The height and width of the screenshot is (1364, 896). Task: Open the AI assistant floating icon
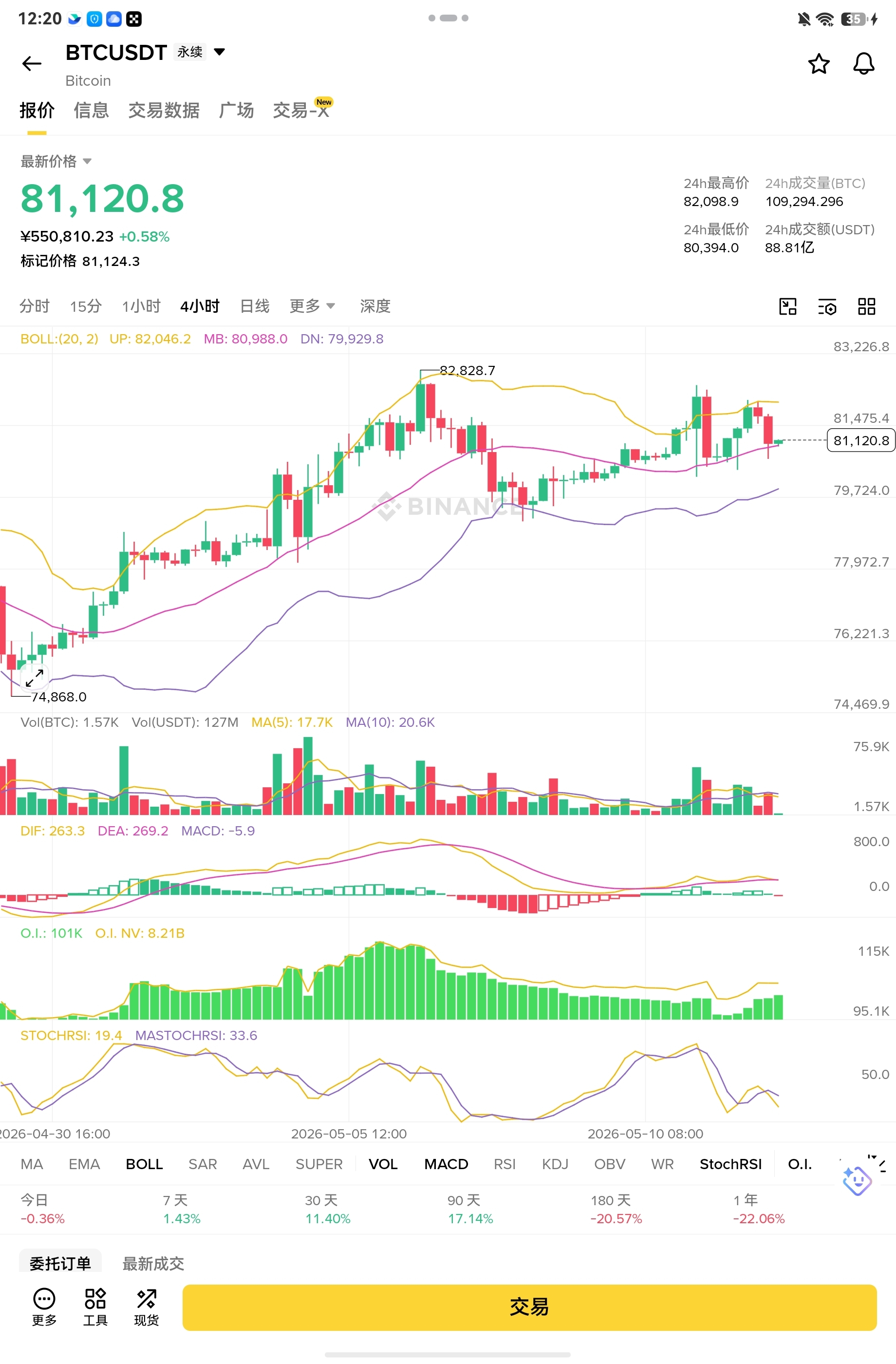pyautogui.click(x=857, y=1181)
